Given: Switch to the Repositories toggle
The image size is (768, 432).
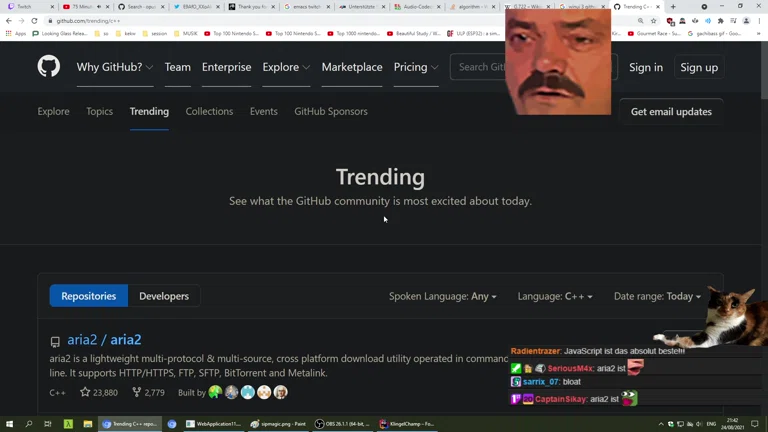Looking at the screenshot, I should (x=88, y=296).
